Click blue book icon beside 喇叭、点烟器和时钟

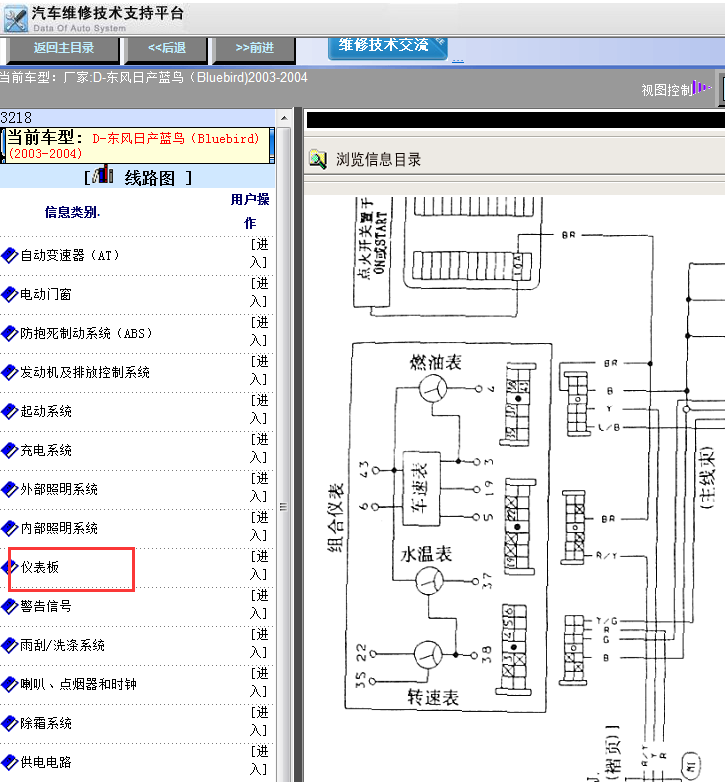point(9,684)
